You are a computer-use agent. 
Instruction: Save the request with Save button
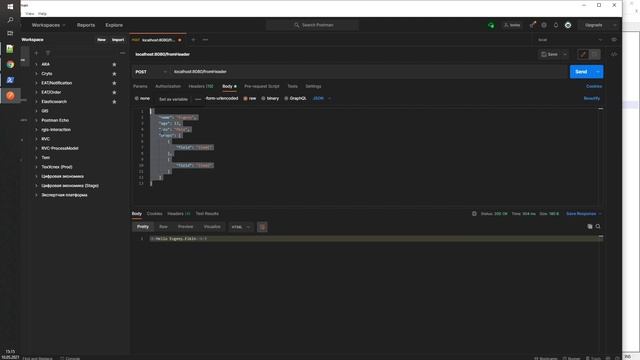tap(549, 54)
